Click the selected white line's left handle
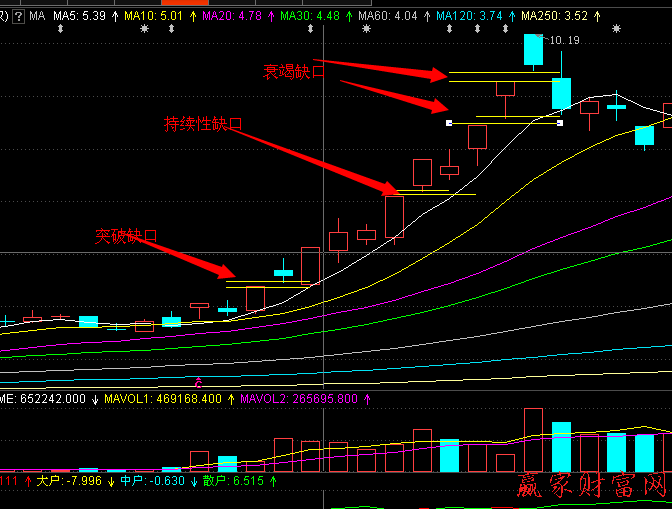The width and height of the screenshot is (672, 509). pos(448,123)
